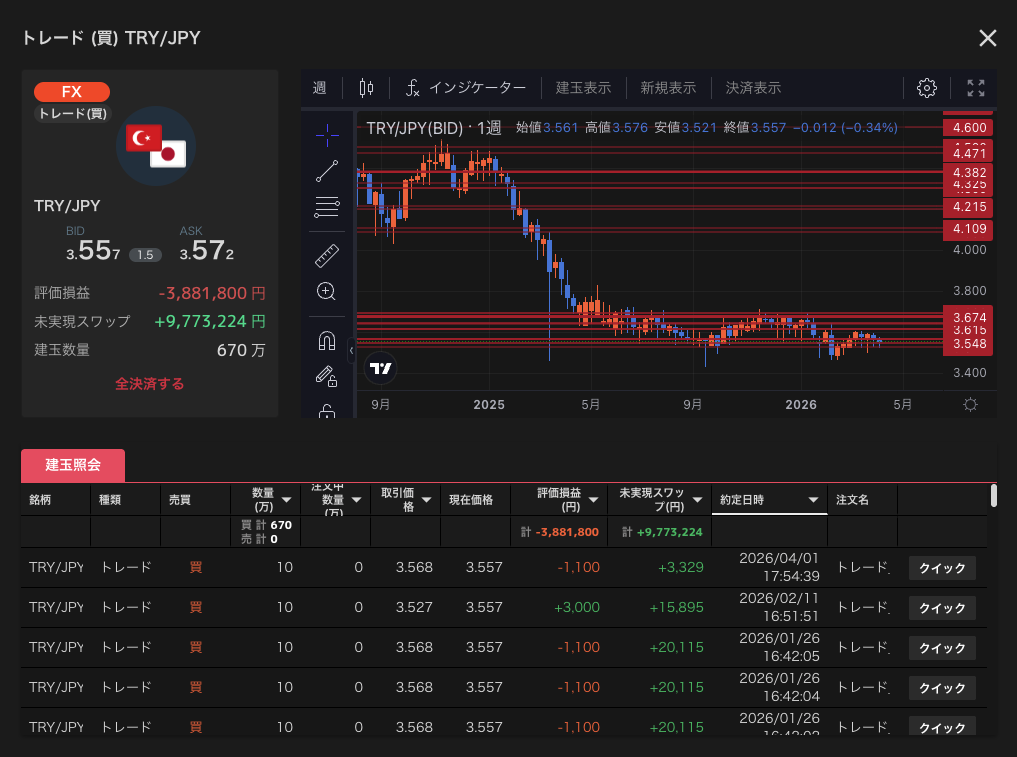The height and width of the screenshot is (757, 1017).
Task: Select the crosshair cursor tool
Action: pyautogui.click(x=327, y=132)
